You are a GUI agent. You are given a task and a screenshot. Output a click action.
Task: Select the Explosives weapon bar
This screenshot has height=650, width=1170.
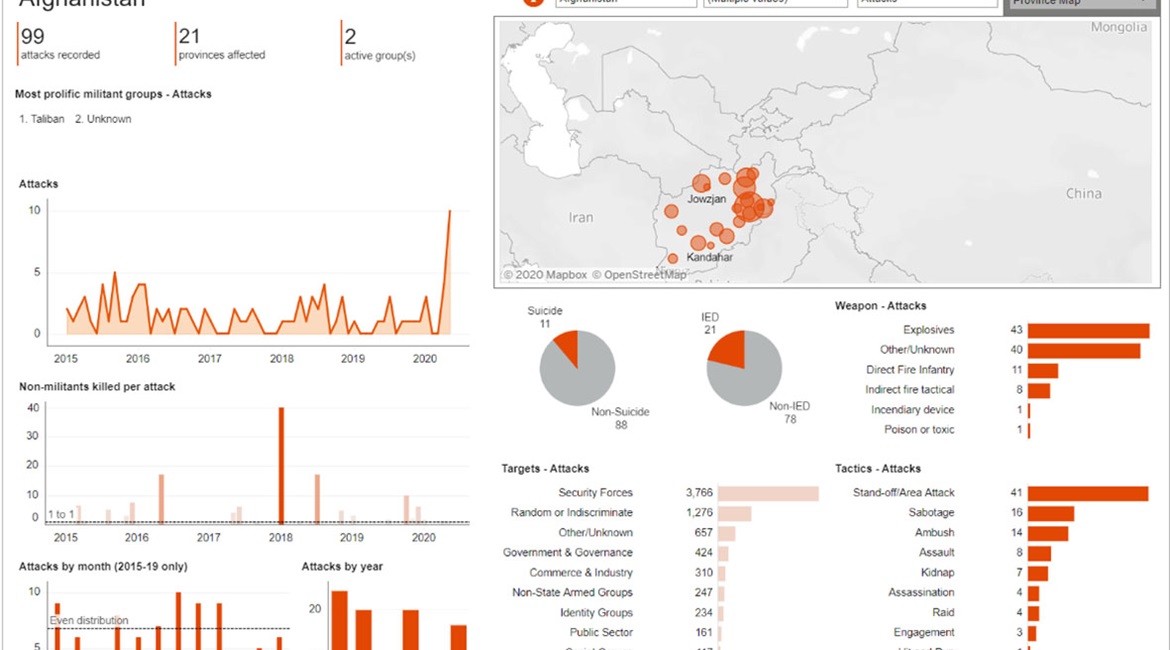1088,331
